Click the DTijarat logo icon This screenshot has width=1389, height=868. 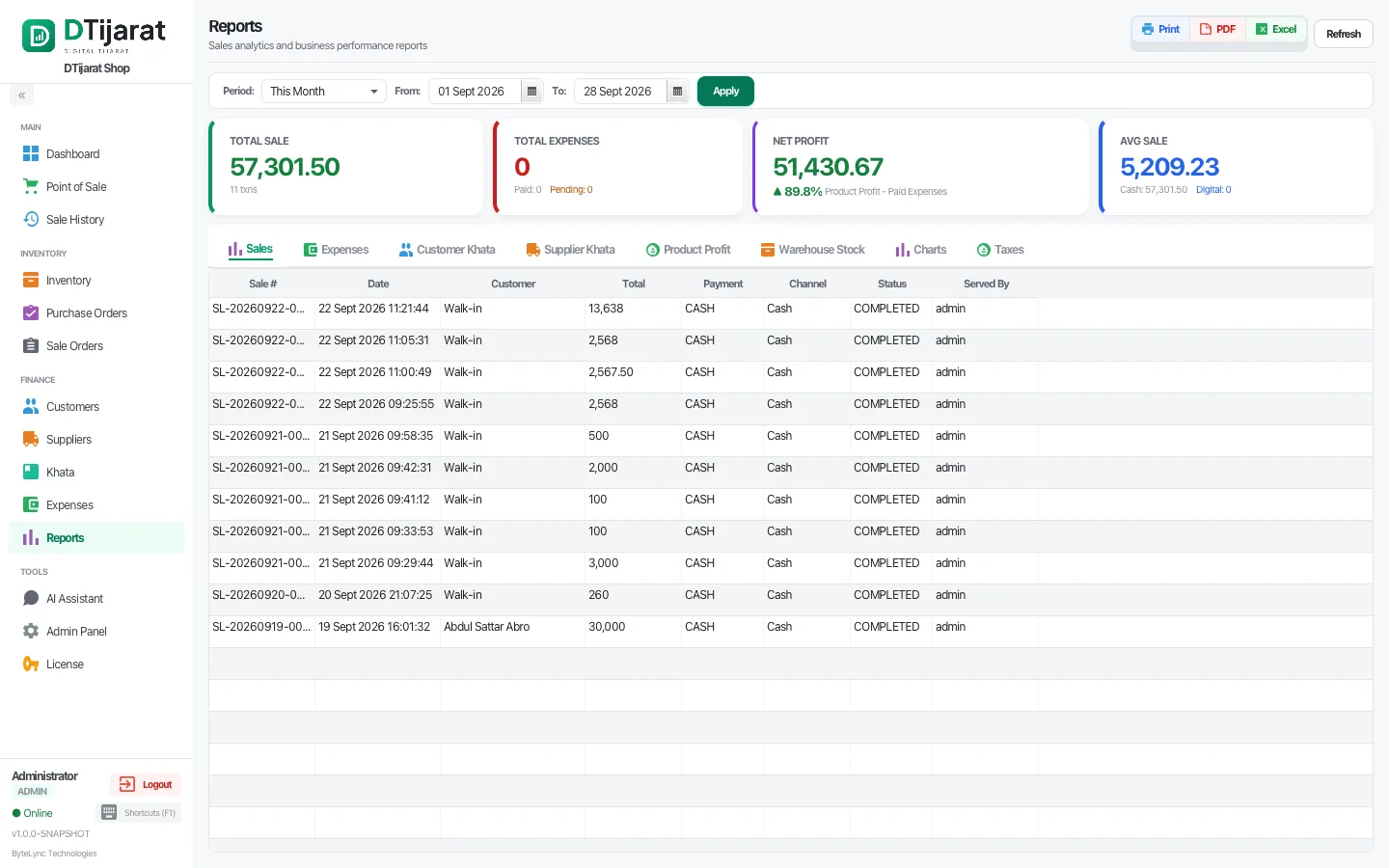tap(39, 37)
